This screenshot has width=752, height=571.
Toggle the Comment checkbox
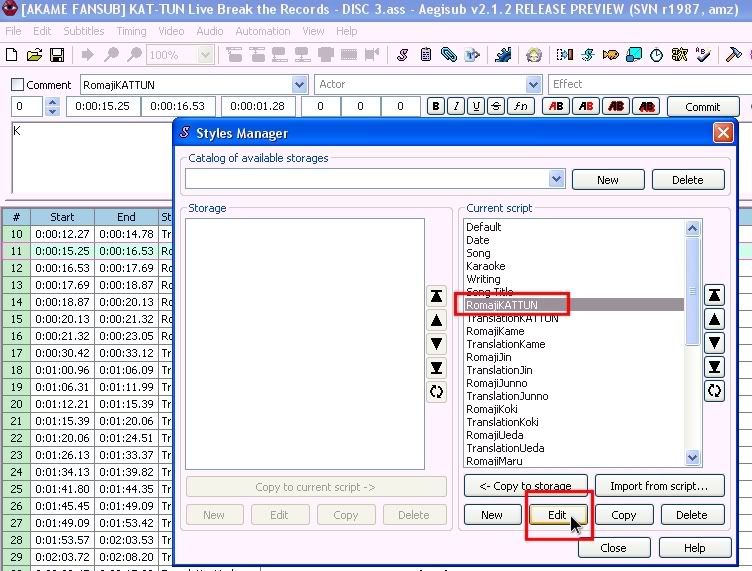(x=19, y=85)
